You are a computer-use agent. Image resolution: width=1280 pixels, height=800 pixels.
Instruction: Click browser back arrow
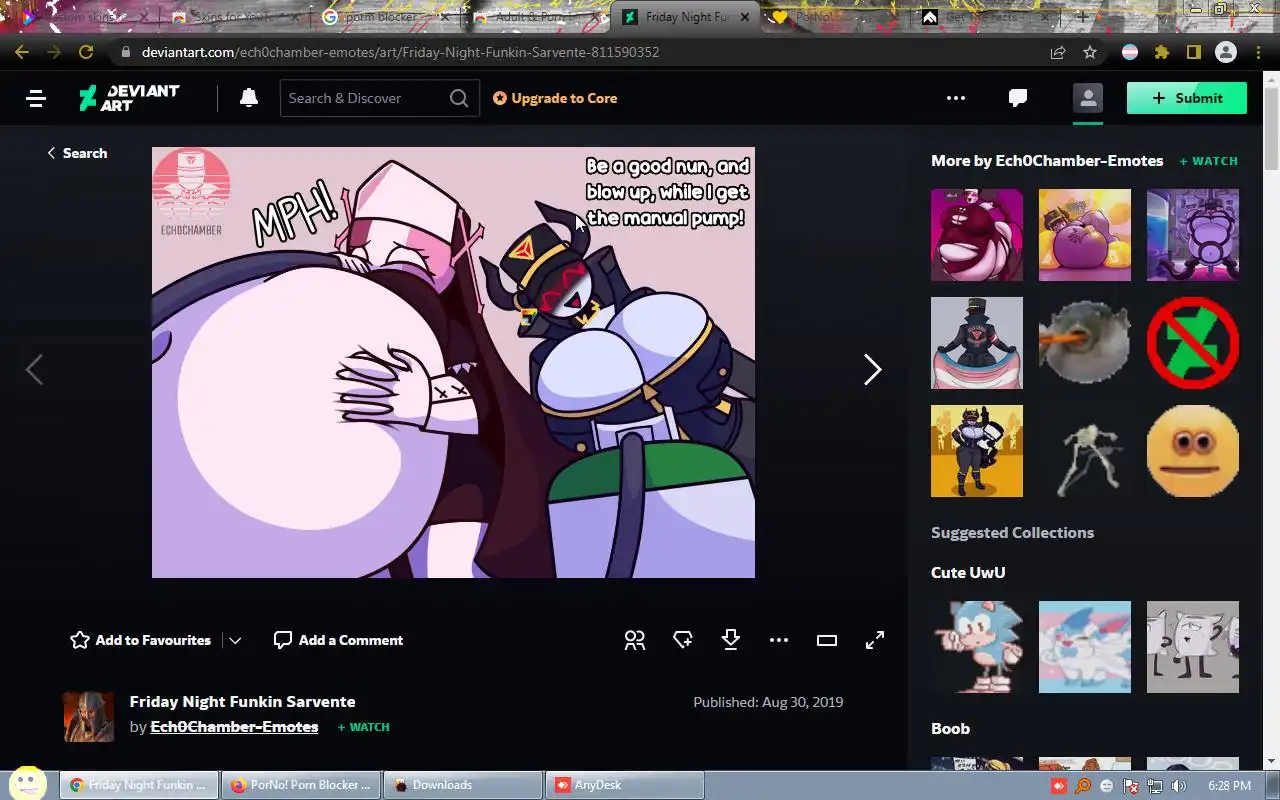(x=22, y=52)
